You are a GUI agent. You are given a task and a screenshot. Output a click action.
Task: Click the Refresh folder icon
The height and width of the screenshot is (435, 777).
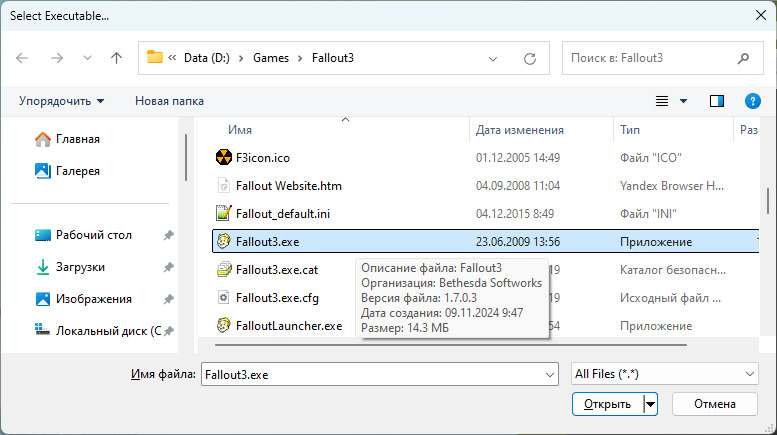(x=529, y=58)
